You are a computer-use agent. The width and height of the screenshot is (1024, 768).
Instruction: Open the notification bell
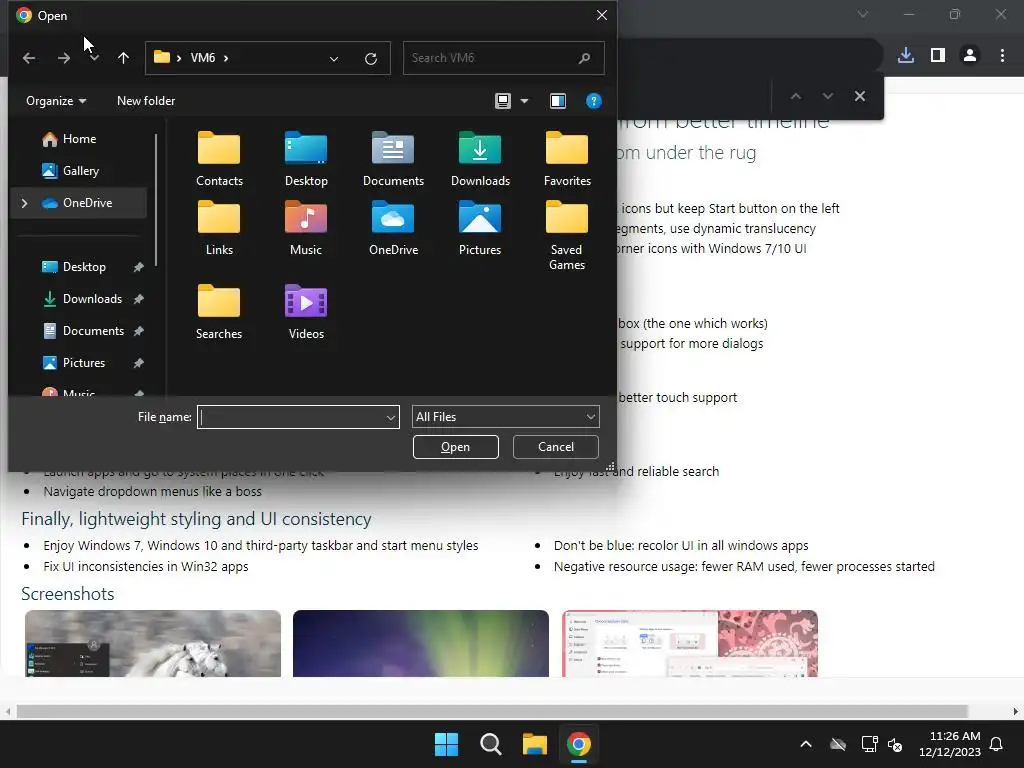(996, 744)
